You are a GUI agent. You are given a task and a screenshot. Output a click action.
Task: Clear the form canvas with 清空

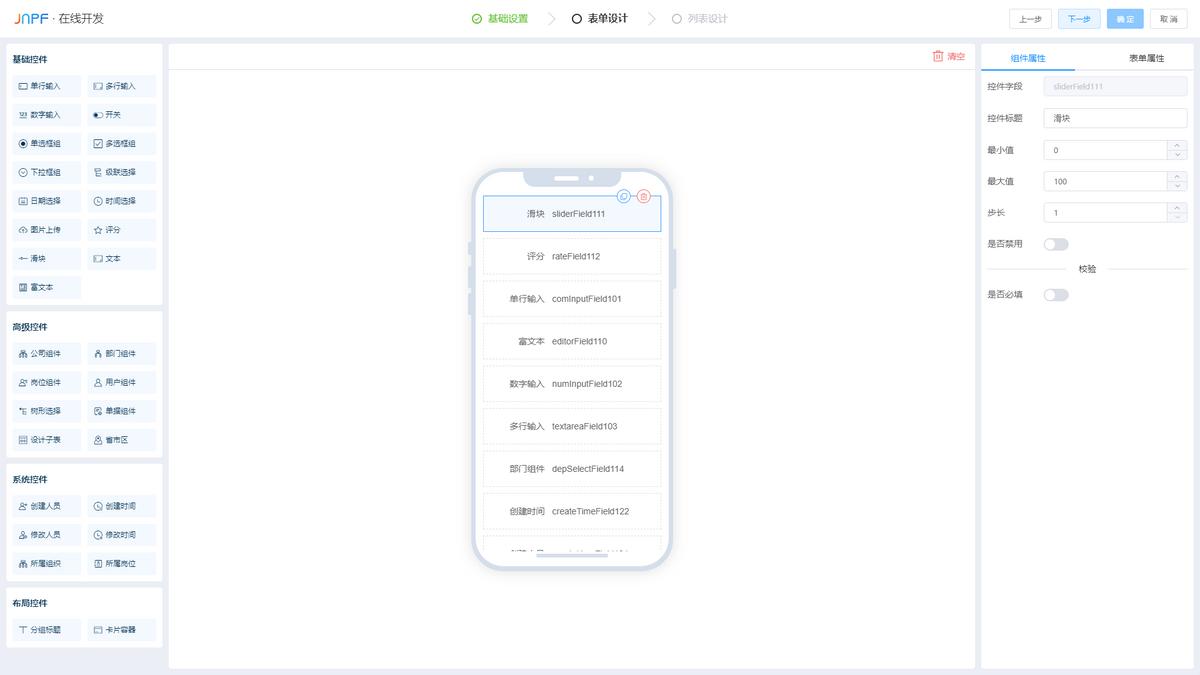[x=949, y=56]
